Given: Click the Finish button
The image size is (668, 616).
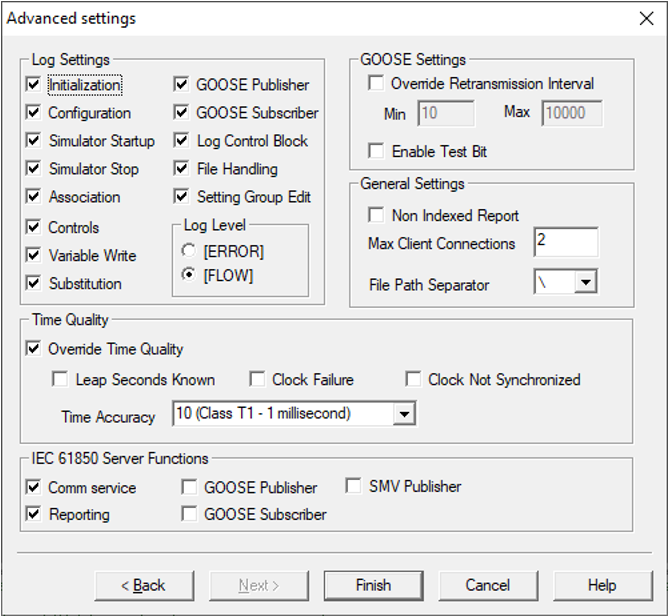Looking at the screenshot, I should [x=374, y=585].
